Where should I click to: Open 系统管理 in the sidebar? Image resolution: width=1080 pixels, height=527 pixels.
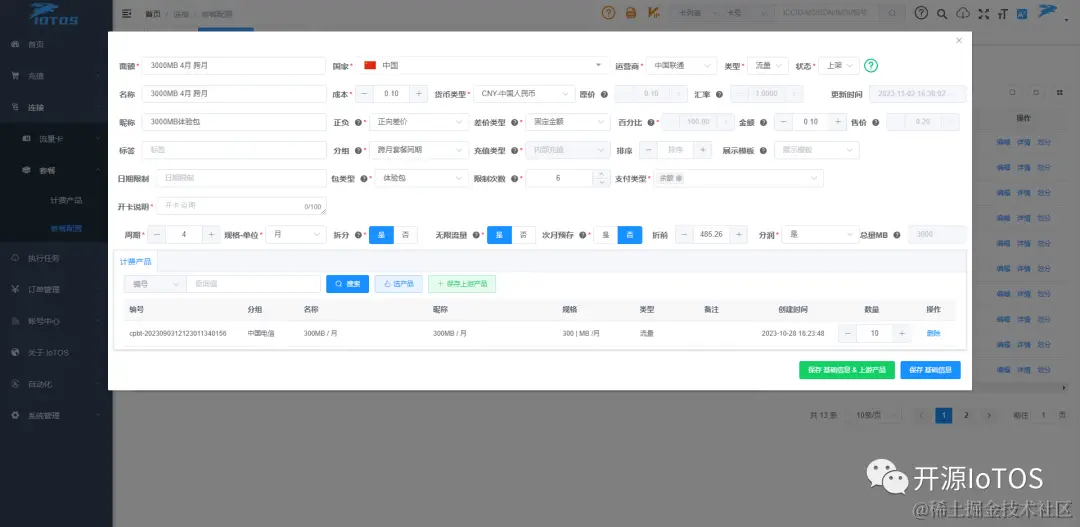(x=56, y=415)
